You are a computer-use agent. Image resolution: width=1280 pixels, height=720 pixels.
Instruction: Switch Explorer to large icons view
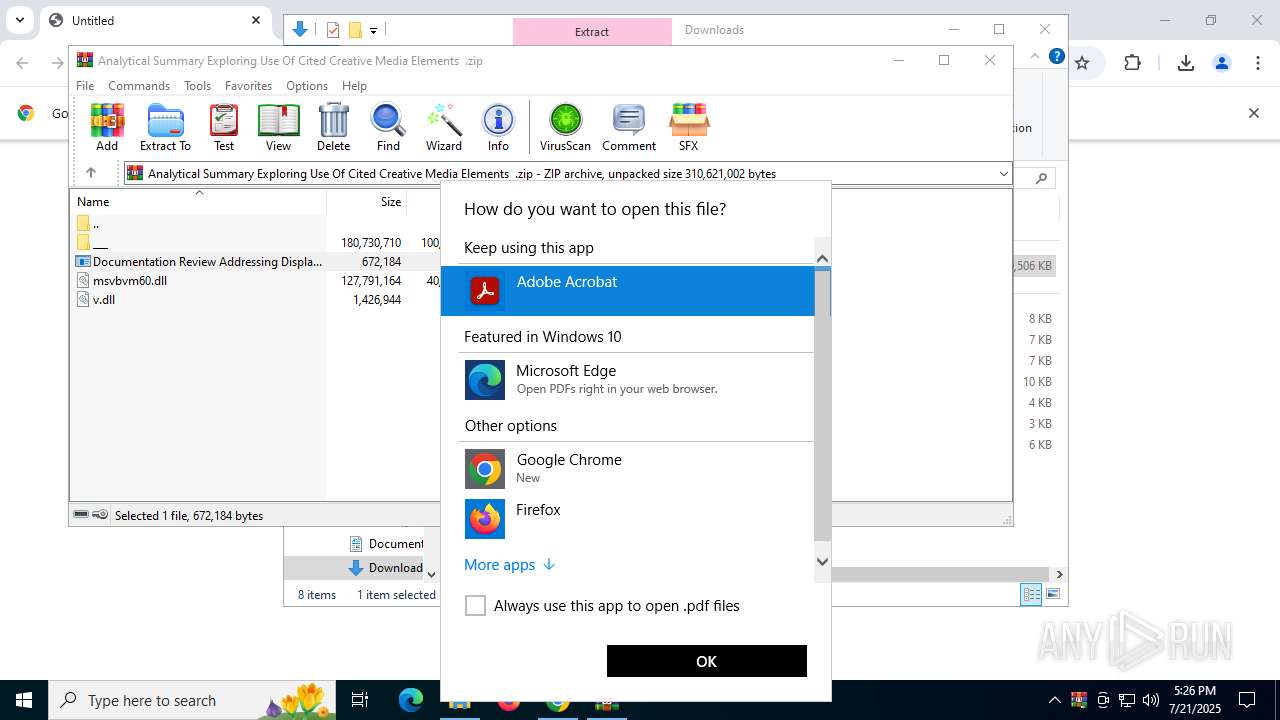pos(1052,595)
